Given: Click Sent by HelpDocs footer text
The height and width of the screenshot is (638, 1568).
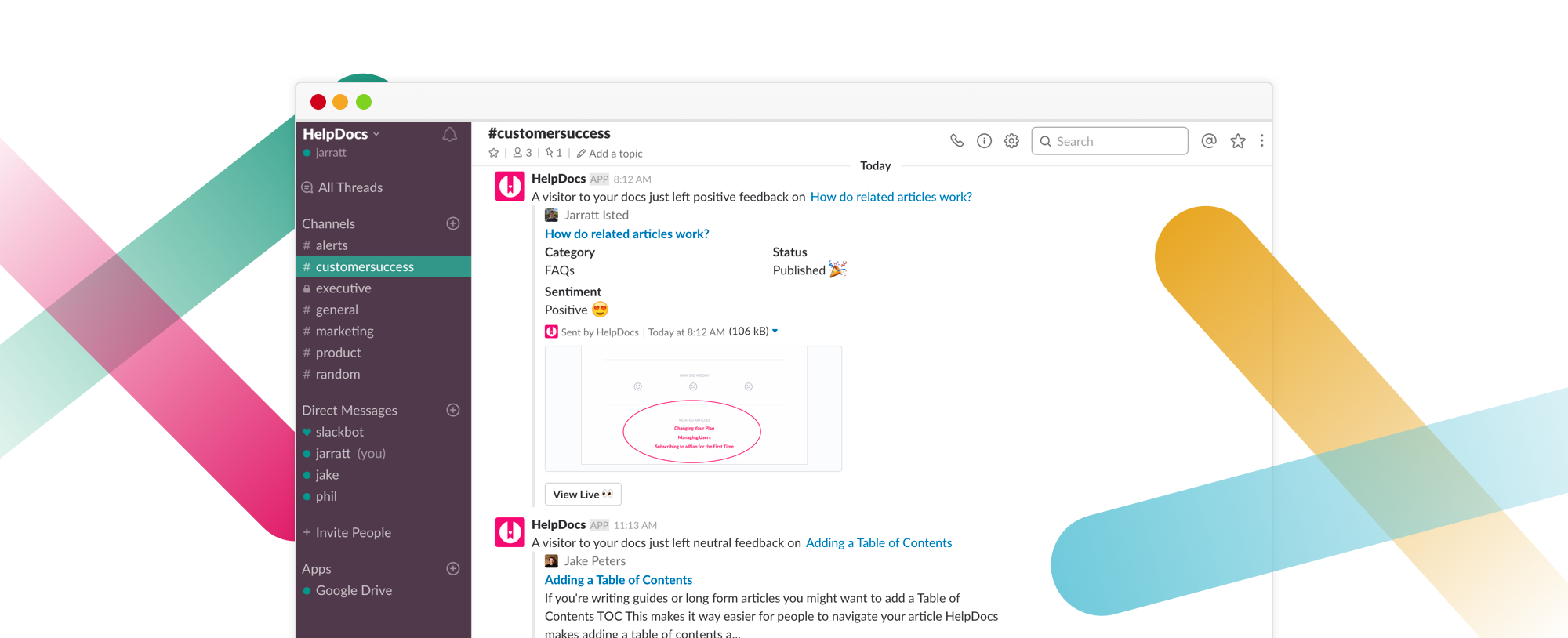Looking at the screenshot, I should click(600, 332).
